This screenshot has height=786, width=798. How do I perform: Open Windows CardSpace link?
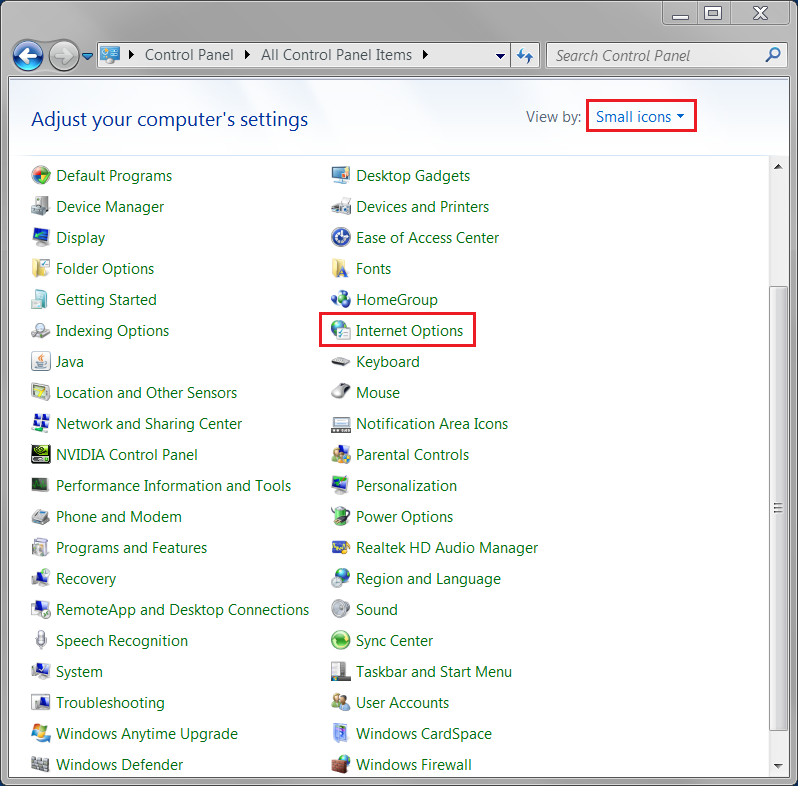point(424,734)
